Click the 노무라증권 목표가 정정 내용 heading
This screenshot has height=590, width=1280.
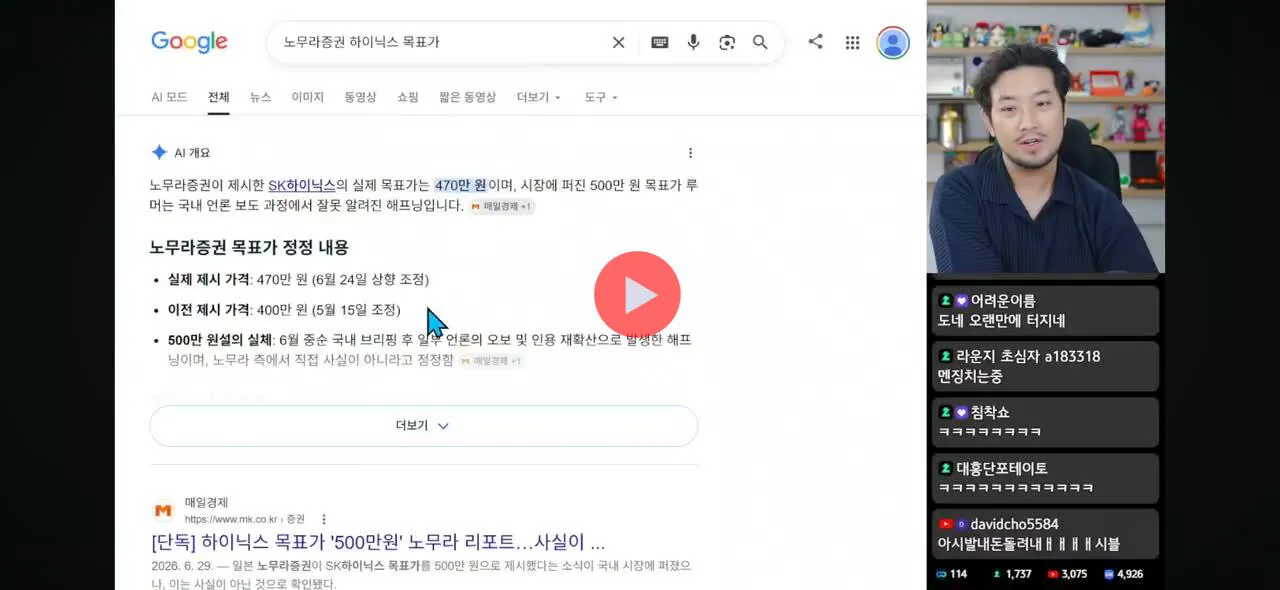(x=249, y=247)
